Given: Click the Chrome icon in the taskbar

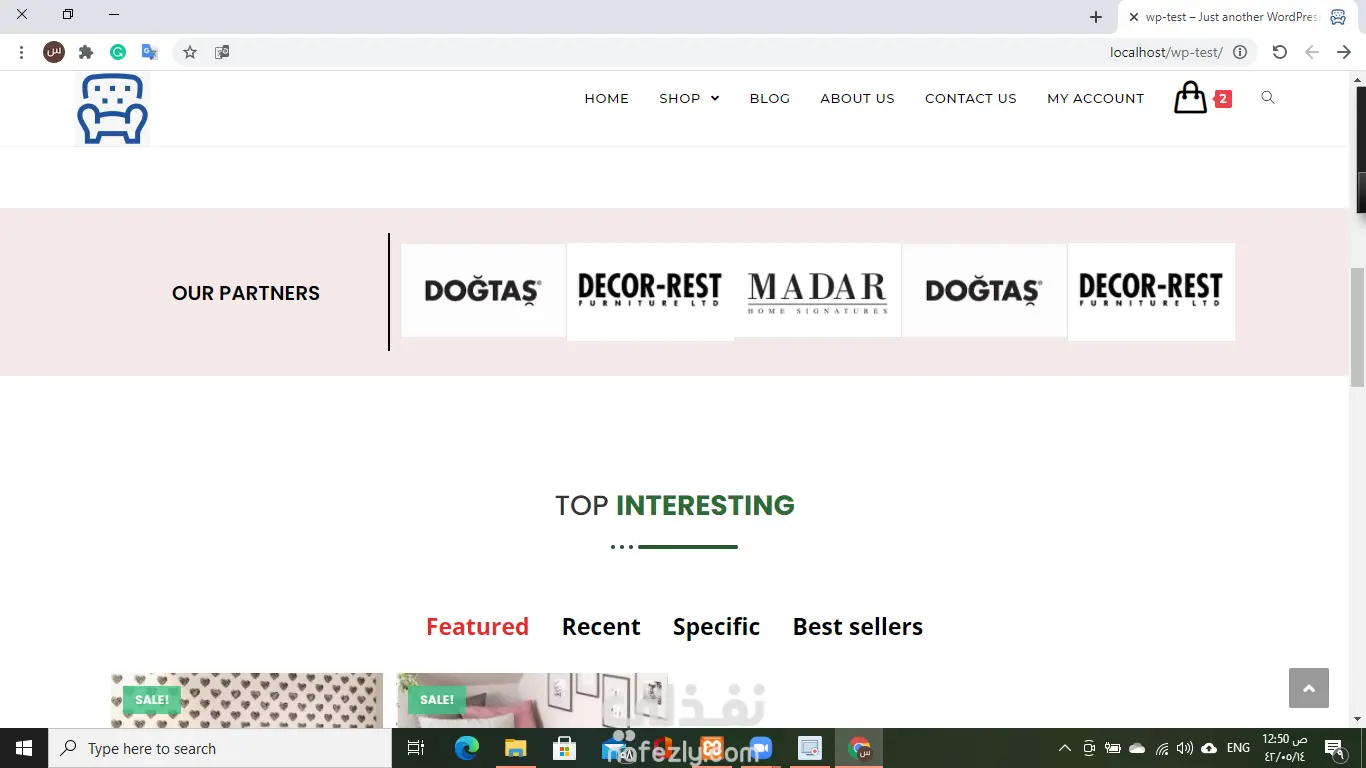Looking at the screenshot, I should tap(859, 748).
